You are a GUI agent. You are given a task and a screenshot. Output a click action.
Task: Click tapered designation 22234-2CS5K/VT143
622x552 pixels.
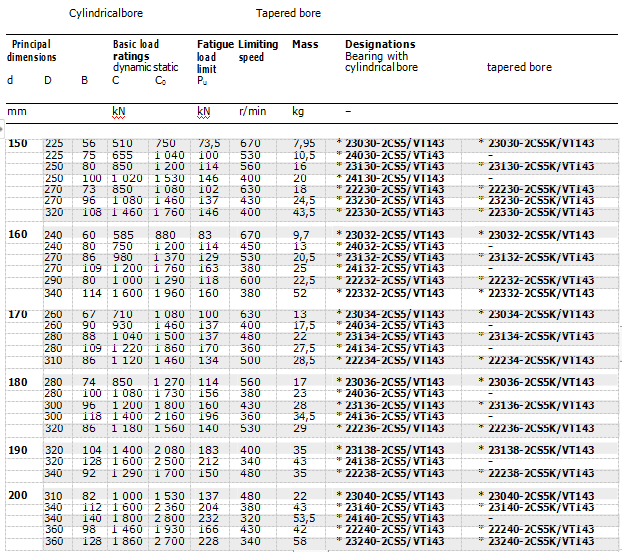coord(541,359)
